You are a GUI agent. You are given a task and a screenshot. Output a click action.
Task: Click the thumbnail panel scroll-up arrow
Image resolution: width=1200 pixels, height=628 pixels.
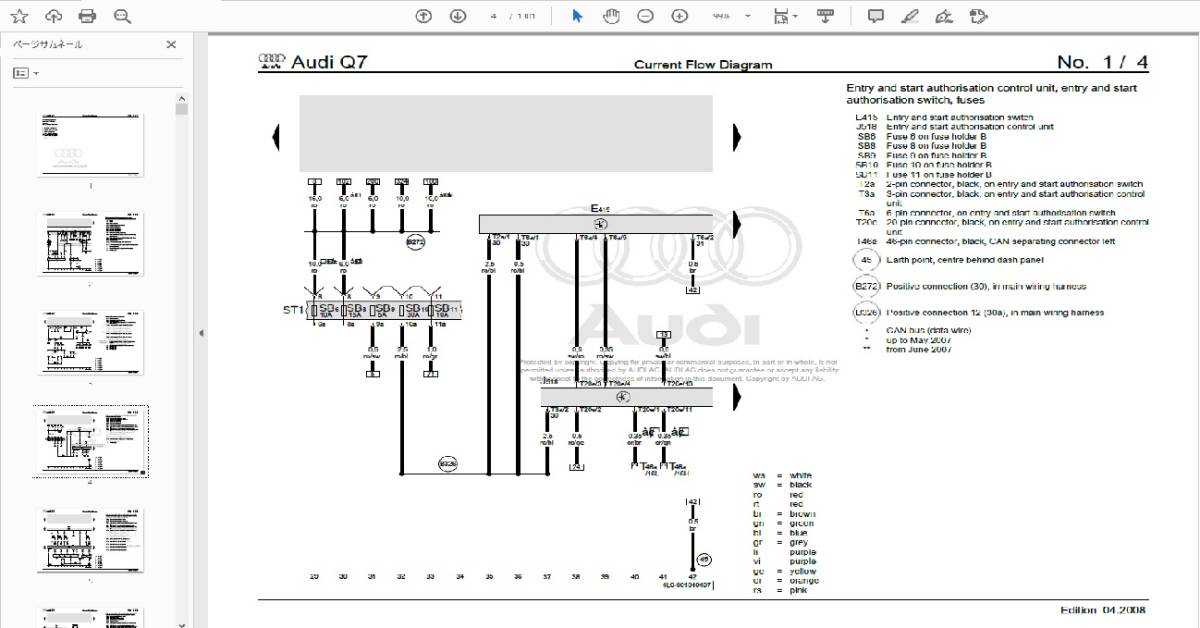[182, 98]
